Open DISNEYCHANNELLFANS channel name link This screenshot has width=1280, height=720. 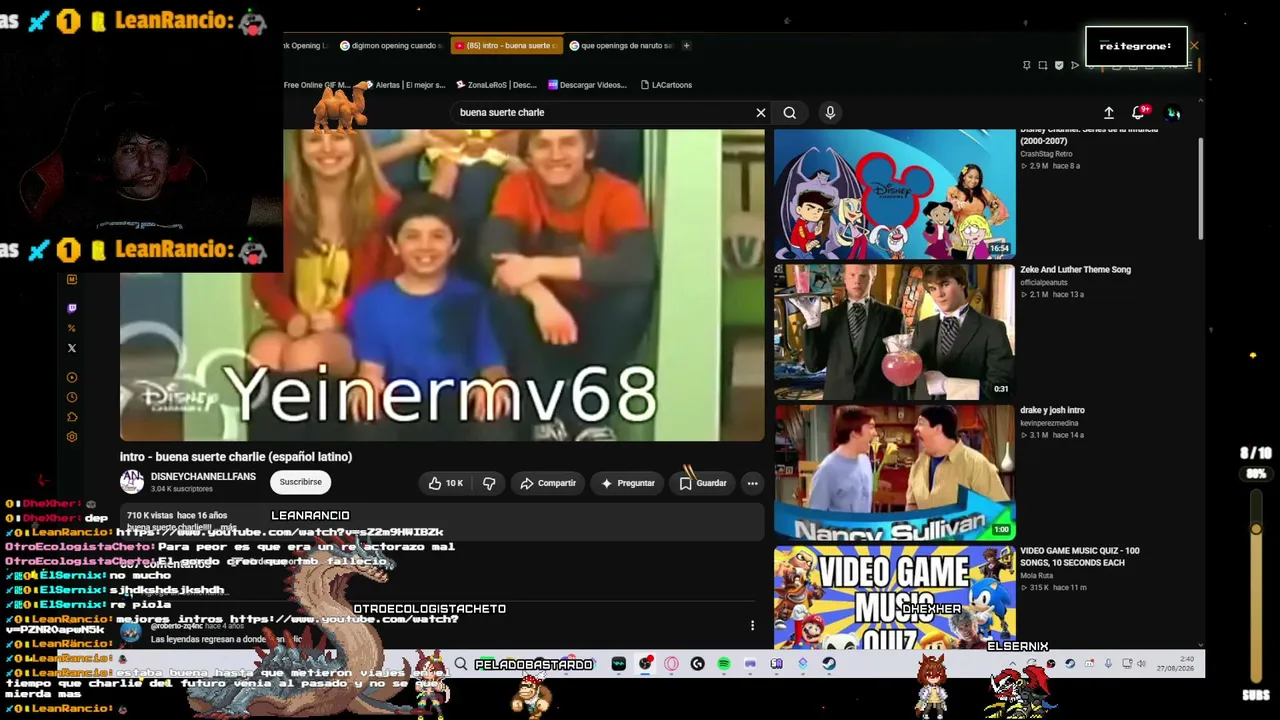point(203,477)
